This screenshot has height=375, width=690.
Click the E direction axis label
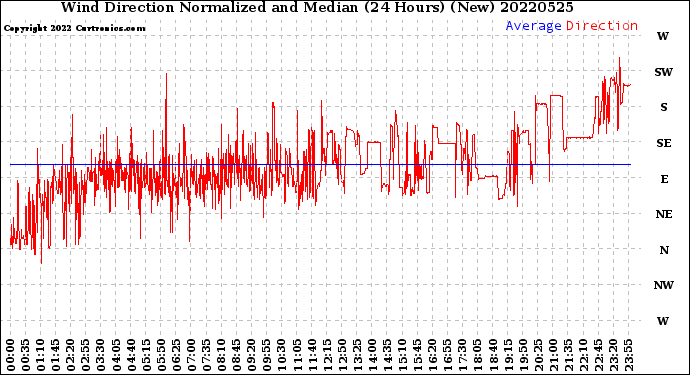tap(664, 179)
